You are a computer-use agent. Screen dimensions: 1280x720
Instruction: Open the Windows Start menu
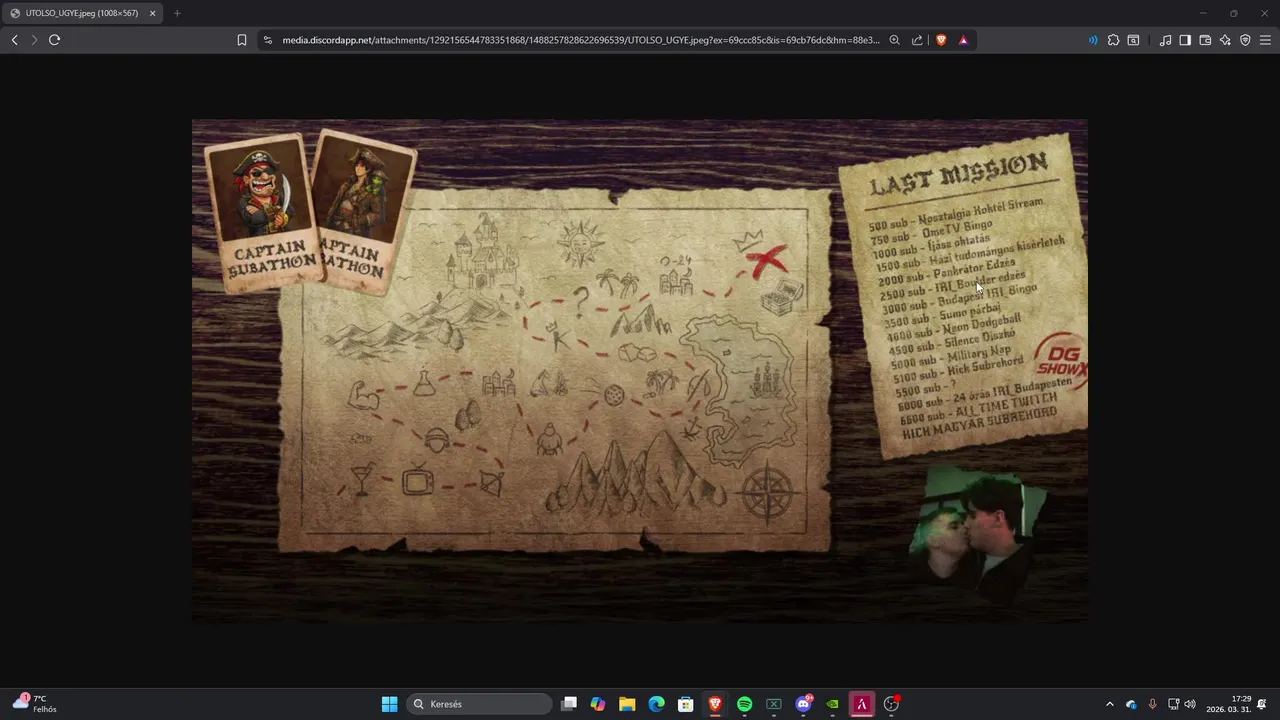coord(389,704)
